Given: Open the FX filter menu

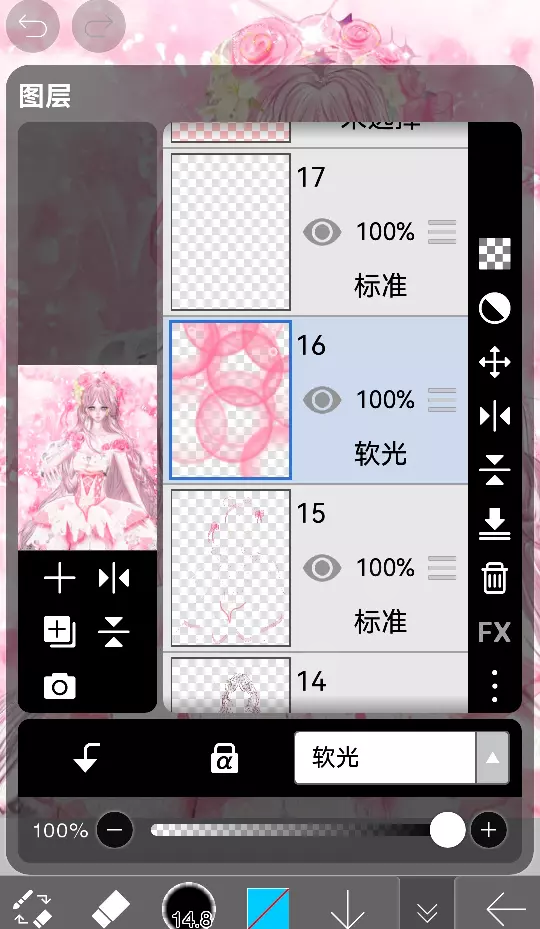Looking at the screenshot, I should 494,632.
